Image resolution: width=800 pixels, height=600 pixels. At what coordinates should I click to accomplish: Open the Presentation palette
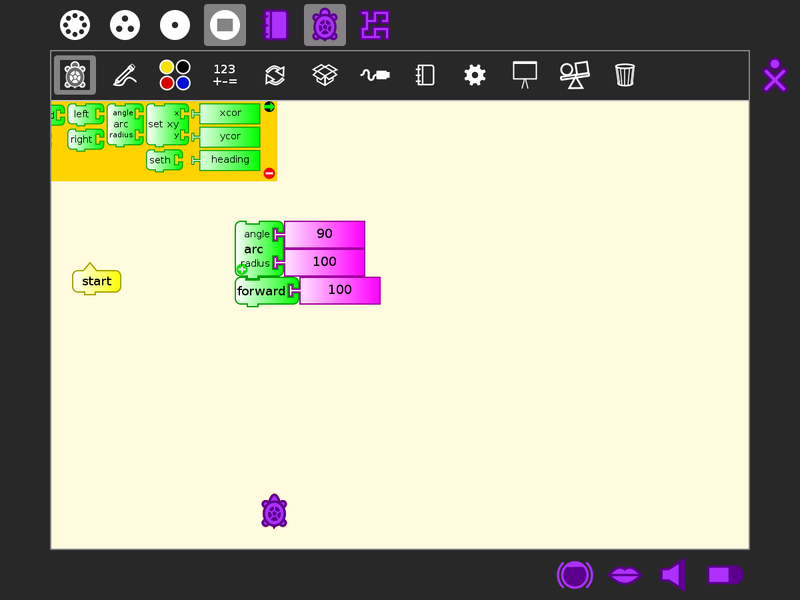tap(525, 75)
